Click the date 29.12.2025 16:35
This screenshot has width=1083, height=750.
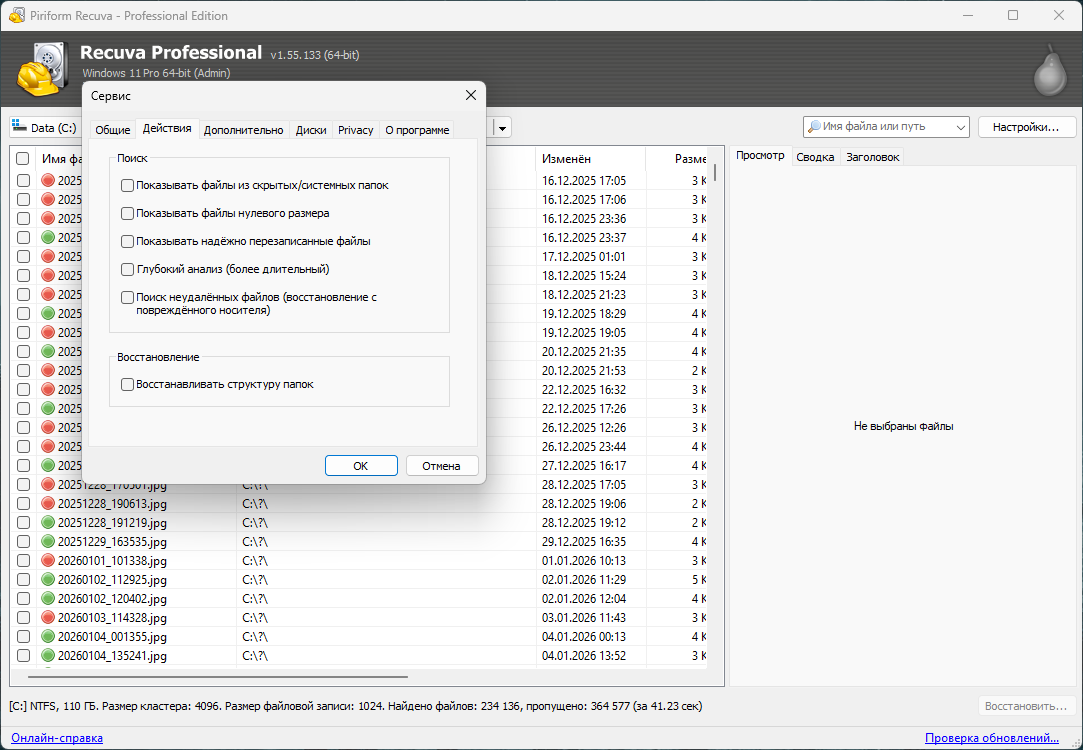584,541
